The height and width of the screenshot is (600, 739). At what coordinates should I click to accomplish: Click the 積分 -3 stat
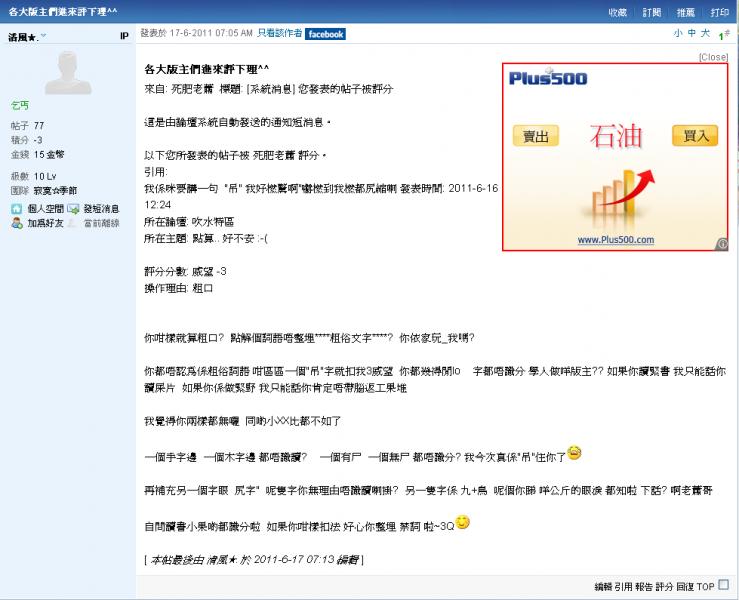[26, 140]
